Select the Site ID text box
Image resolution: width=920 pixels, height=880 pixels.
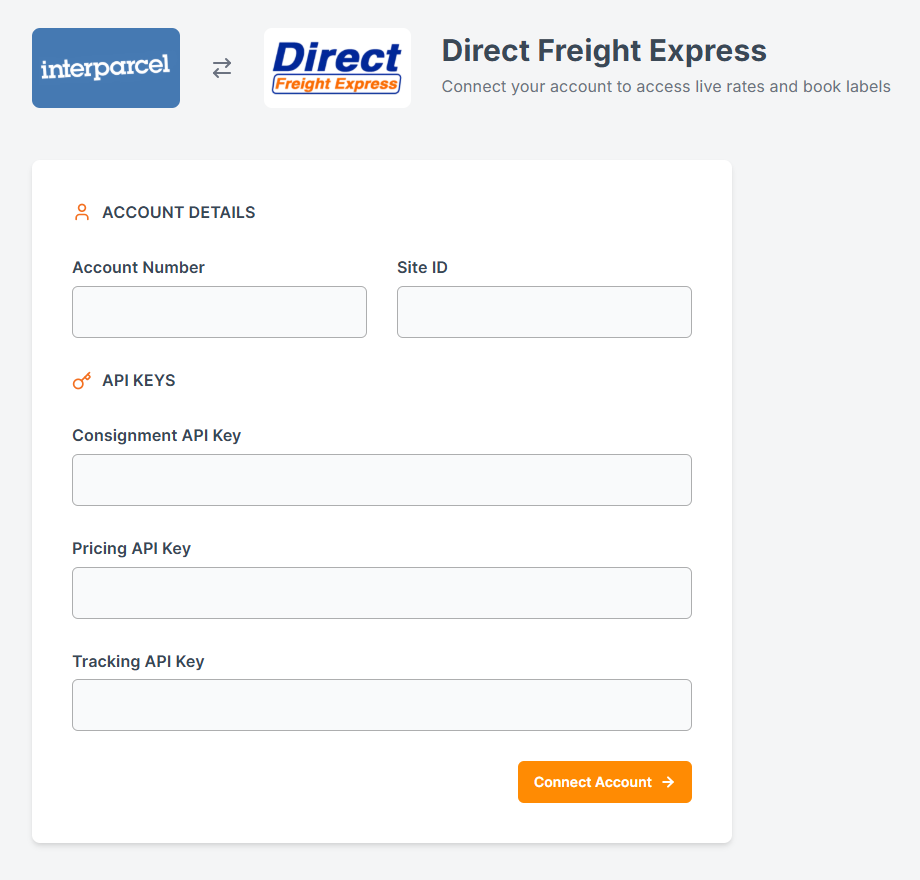544,312
